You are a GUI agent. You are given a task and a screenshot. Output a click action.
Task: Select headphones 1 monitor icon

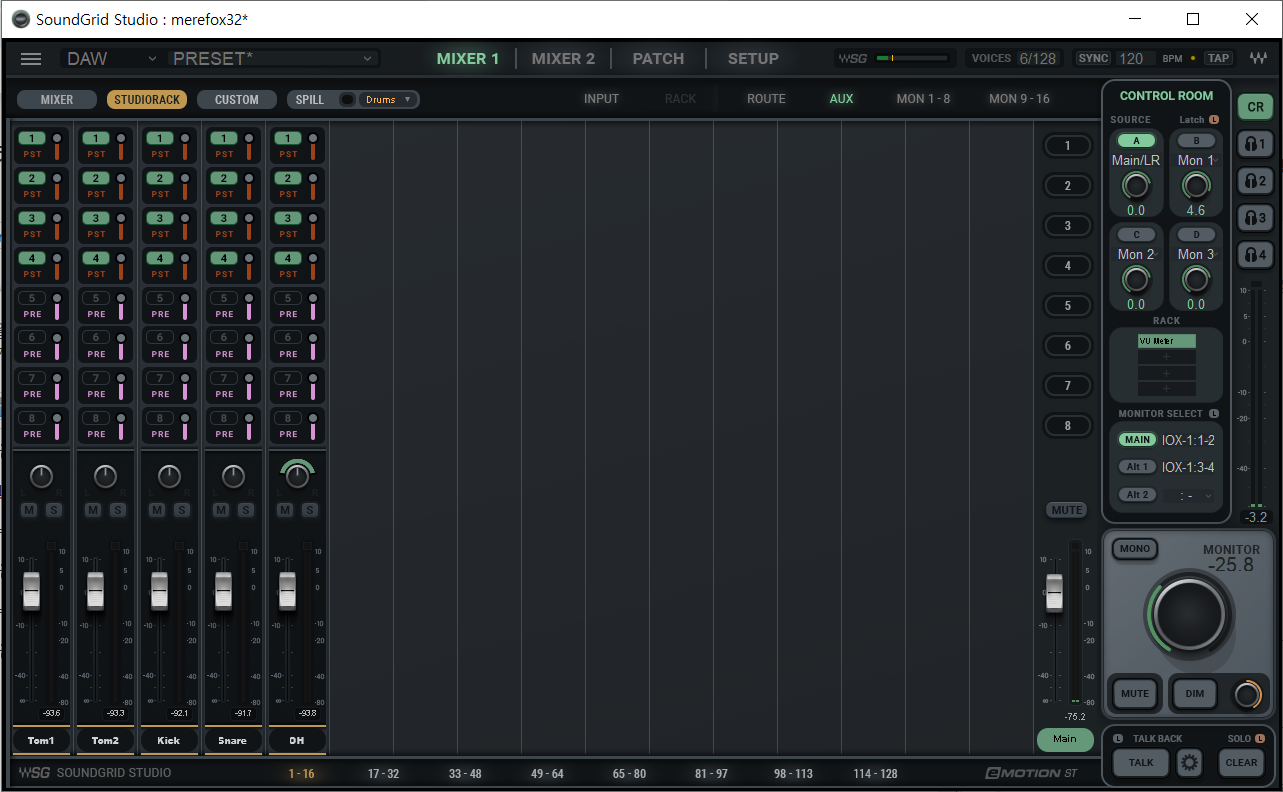(1254, 144)
